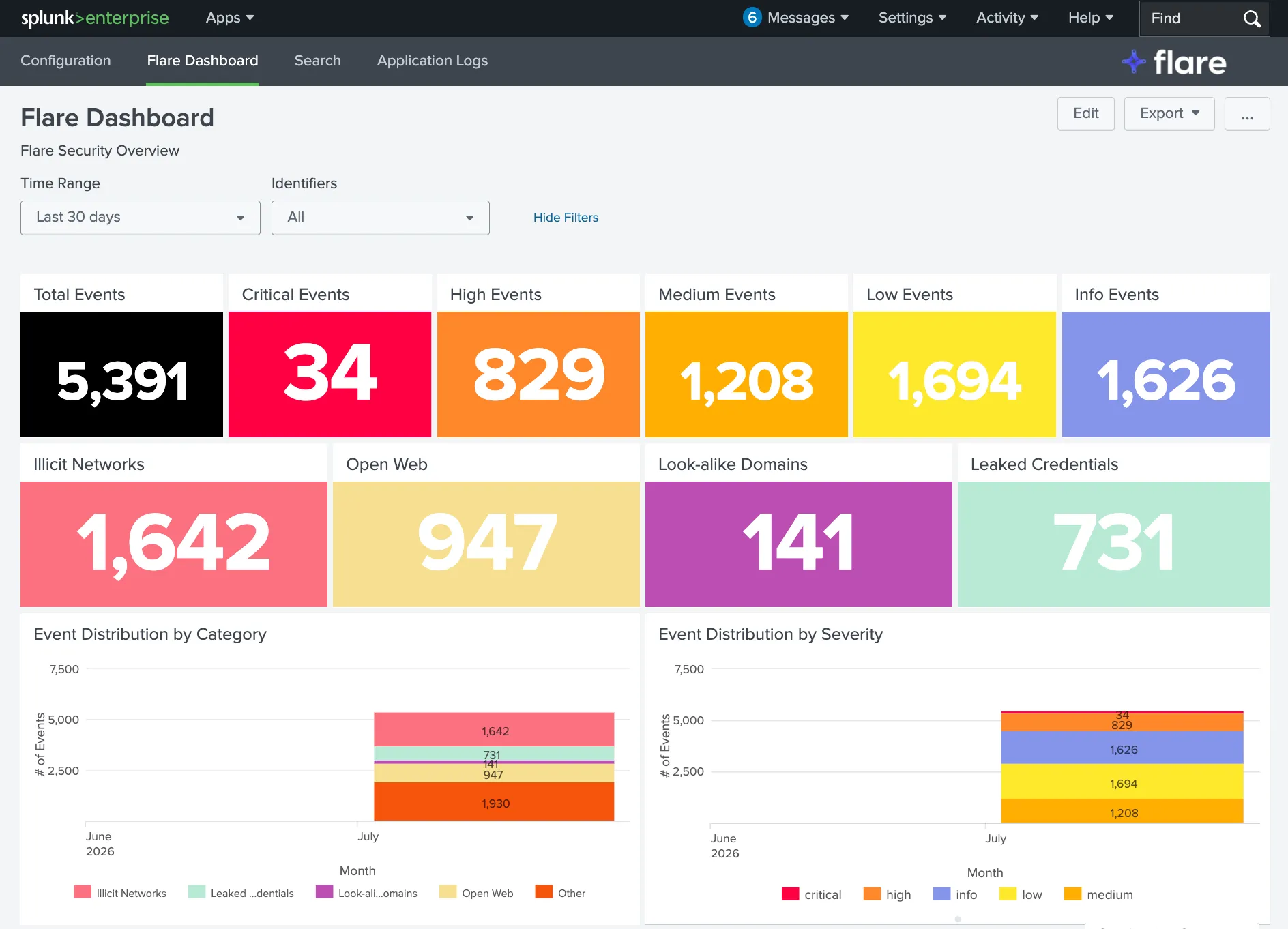
Task: Switch to the Search tab
Action: click(x=318, y=61)
